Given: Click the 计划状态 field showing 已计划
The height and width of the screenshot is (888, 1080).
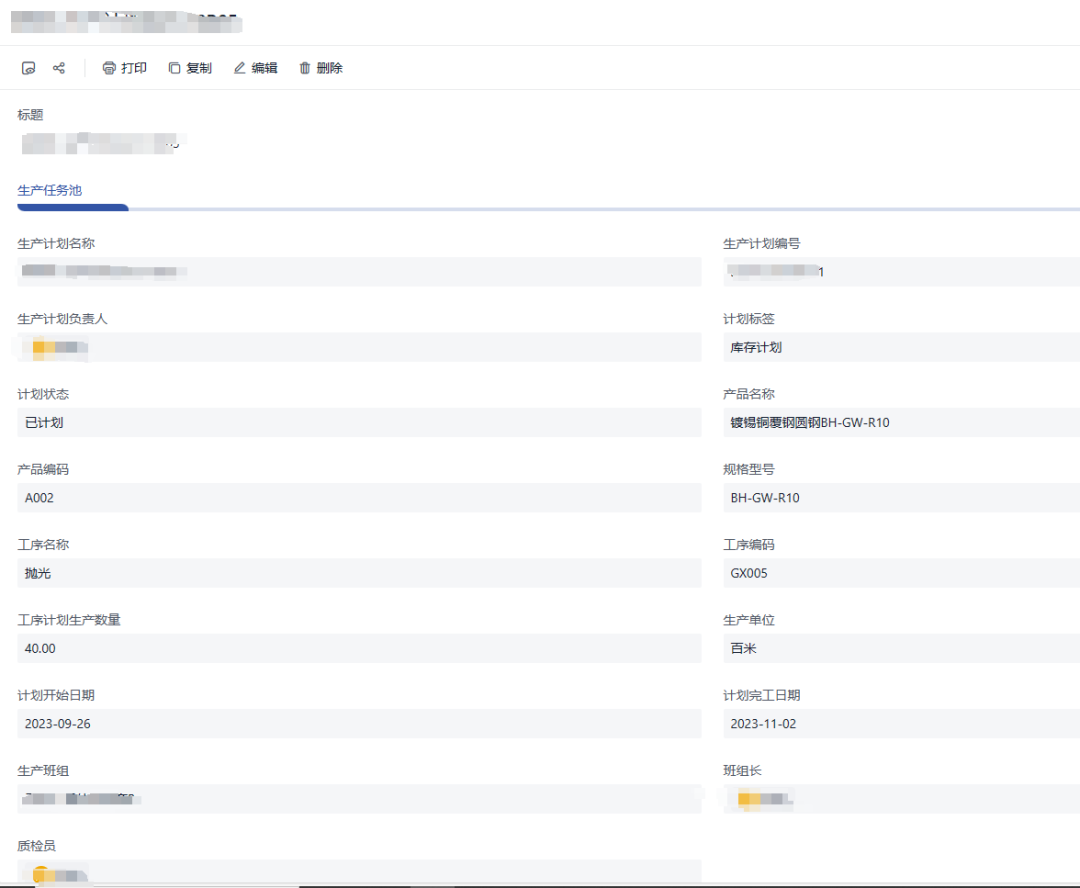Looking at the screenshot, I should [359, 423].
